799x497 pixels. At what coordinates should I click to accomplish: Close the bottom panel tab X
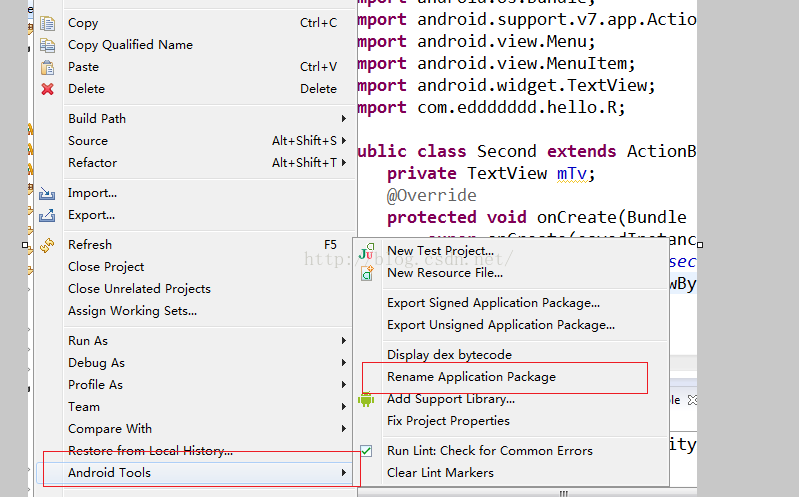(692, 400)
